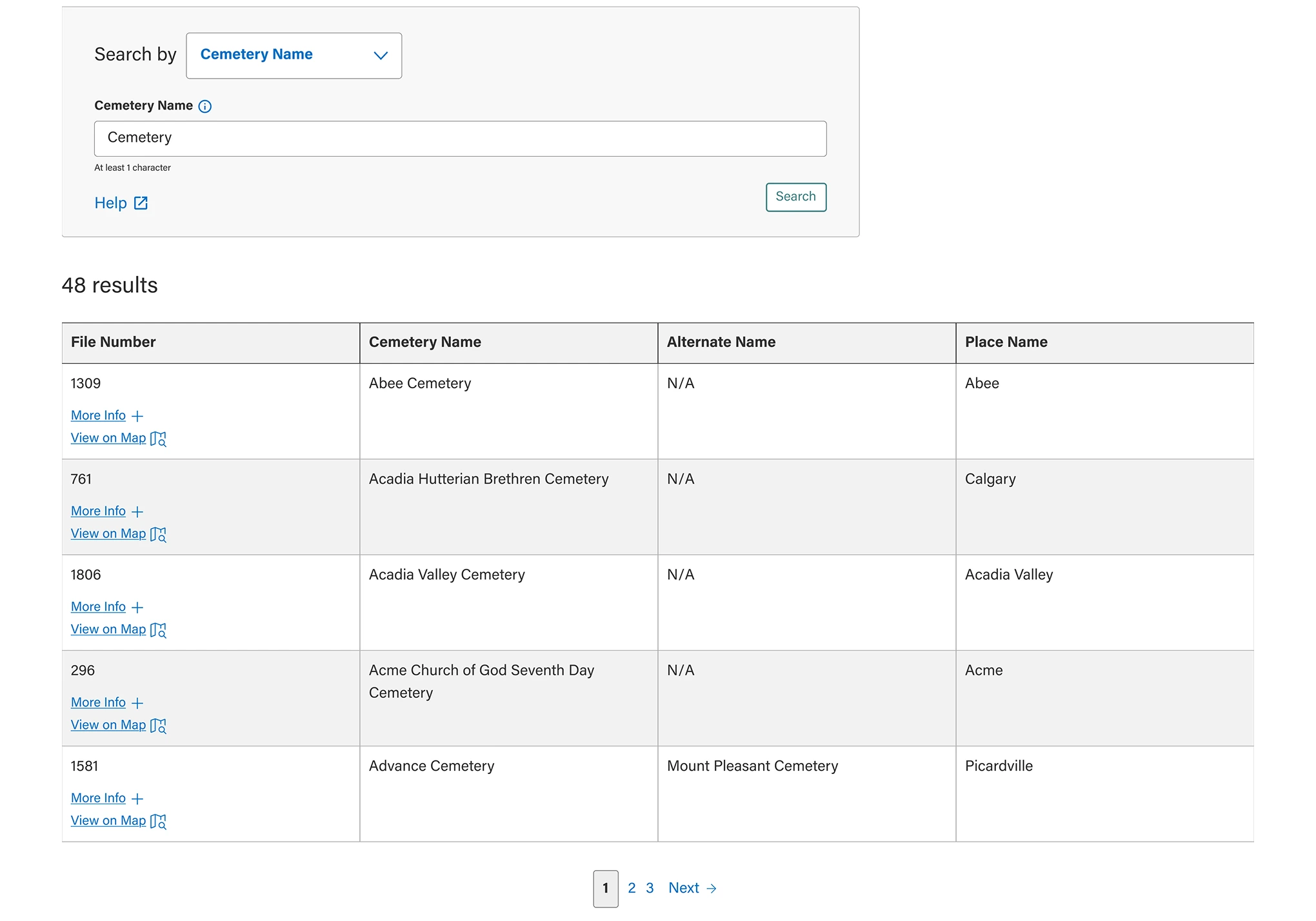
Task: Go to results page 3
Action: 650,888
